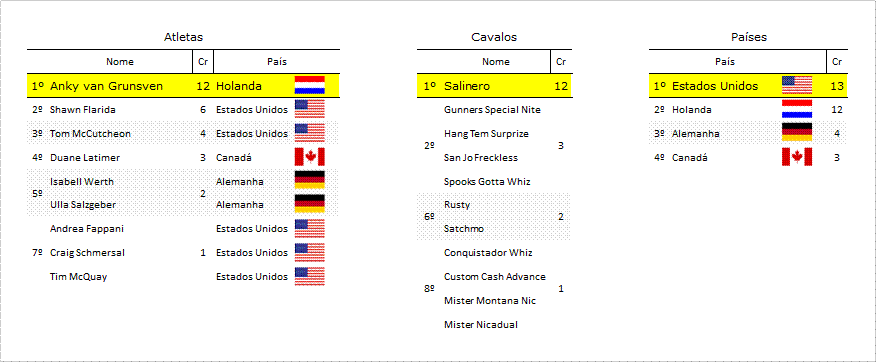Click the Estados Unidos cell in Países ranking
Screen dimensions: 876x363
(x=715, y=86)
